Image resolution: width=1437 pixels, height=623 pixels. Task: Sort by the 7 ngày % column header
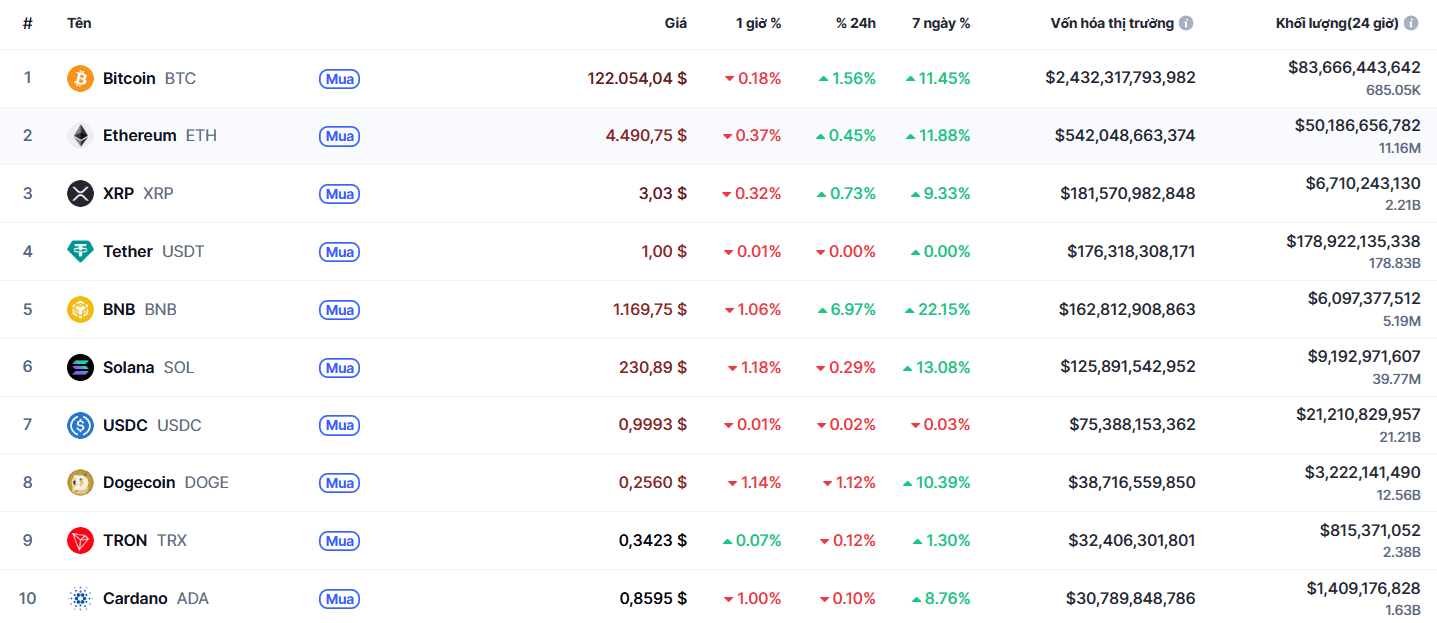tap(941, 23)
